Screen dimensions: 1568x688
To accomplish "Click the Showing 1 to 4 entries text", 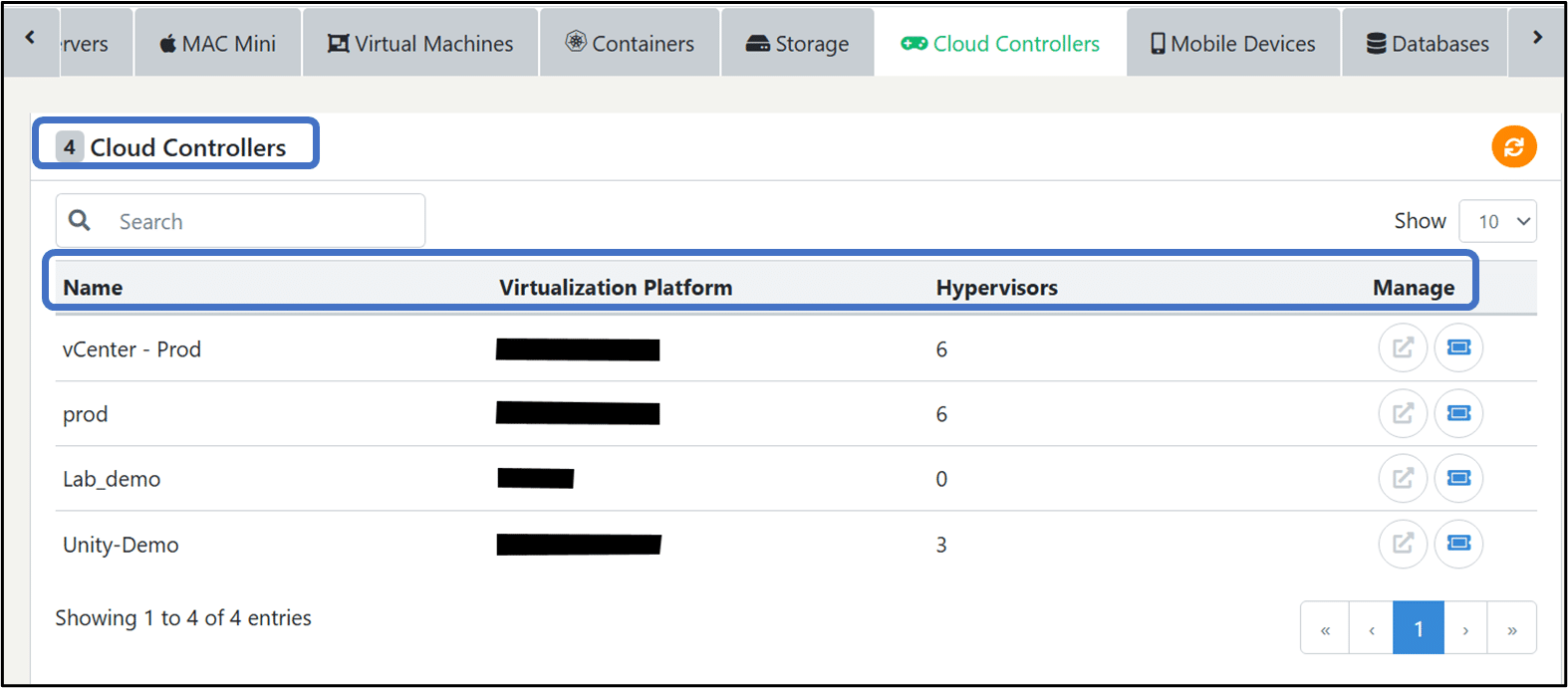I will pos(183,618).
